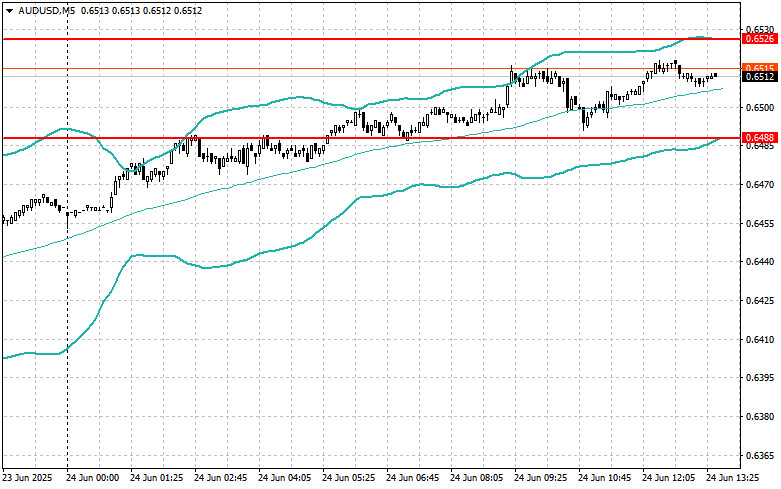Click the 24 Jun 01:25 time label
The image size is (781, 489).
156,478
